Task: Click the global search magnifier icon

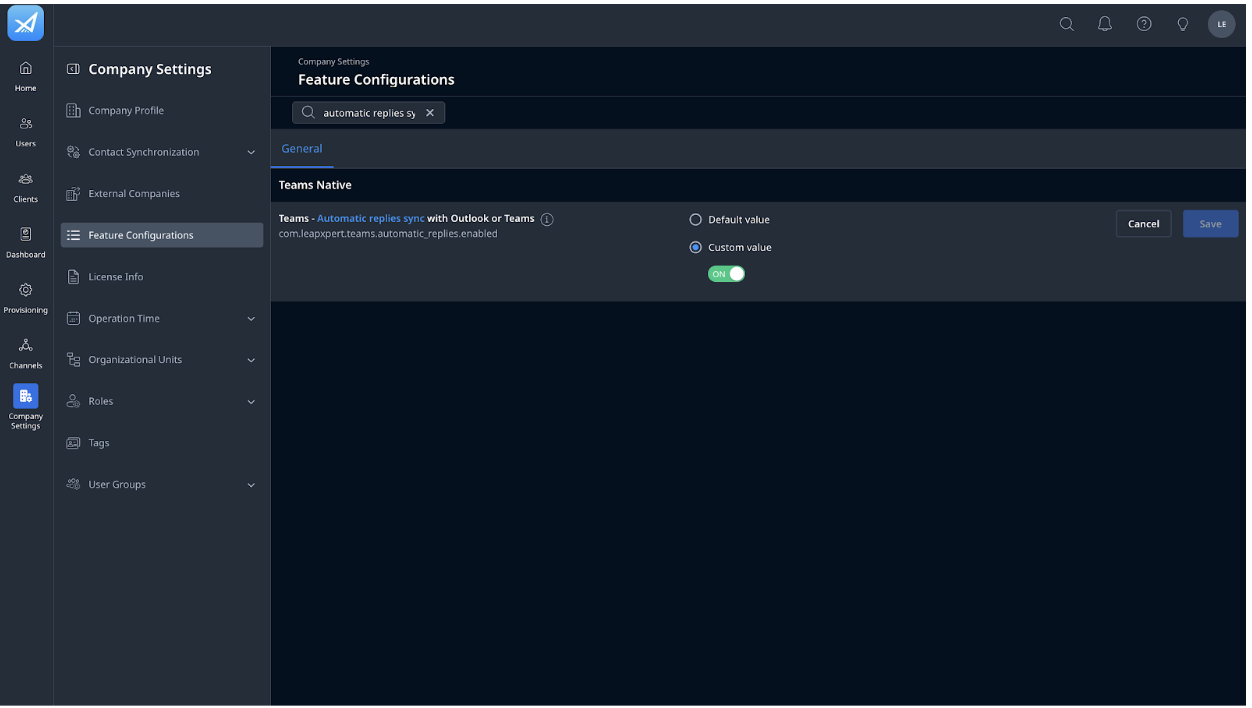Action: tap(1067, 24)
